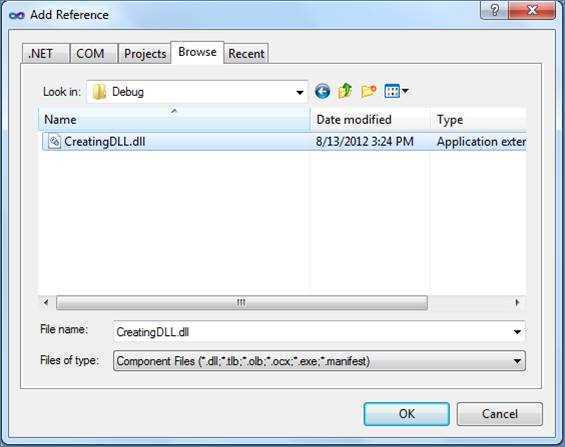Image resolution: width=565 pixels, height=447 pixels.
Task: Go back to last folder visited
Action: tap(322, 91)
